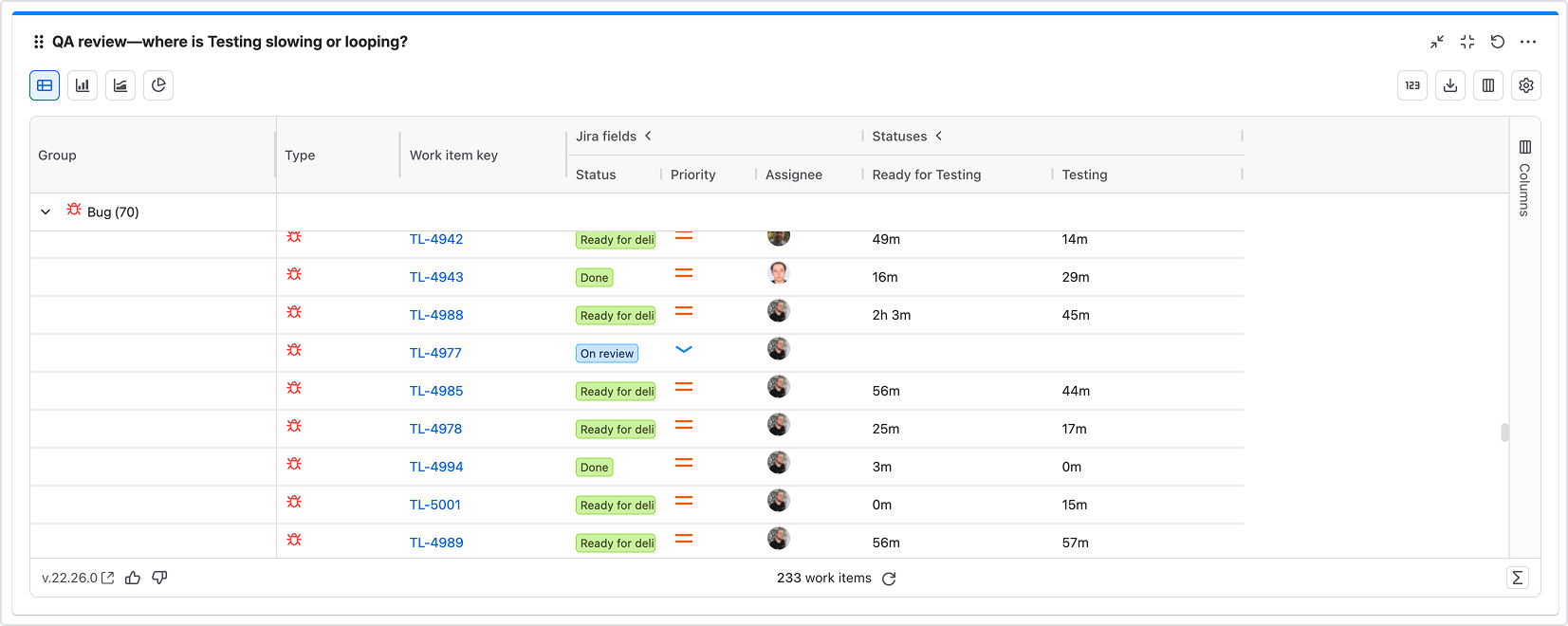Viewport: 1568px width, 626px height.
Task: Collapse the Statuses column group
Action: pyautogui.click(x=939, y=136)
